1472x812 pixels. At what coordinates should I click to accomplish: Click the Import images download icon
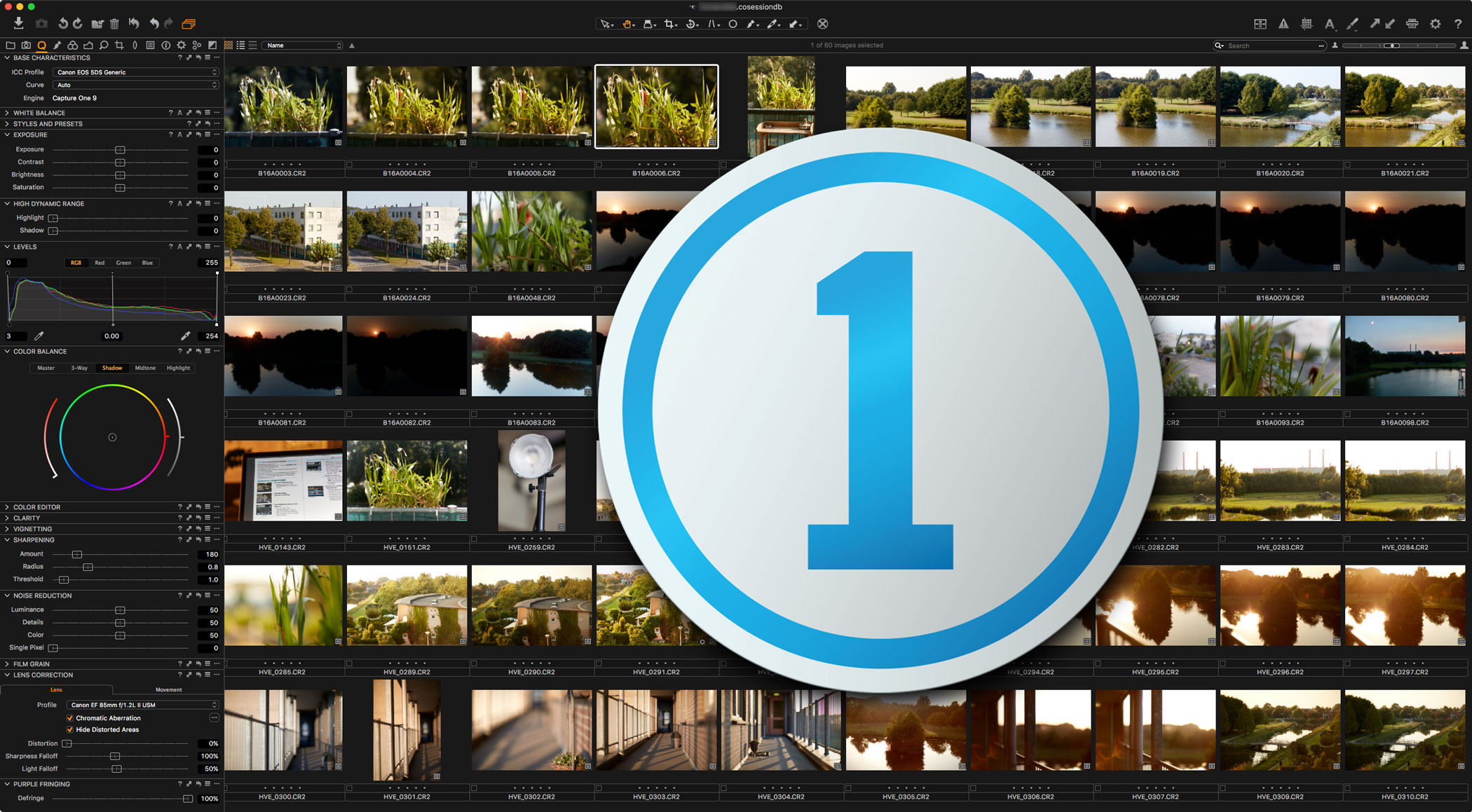[18, 23]
